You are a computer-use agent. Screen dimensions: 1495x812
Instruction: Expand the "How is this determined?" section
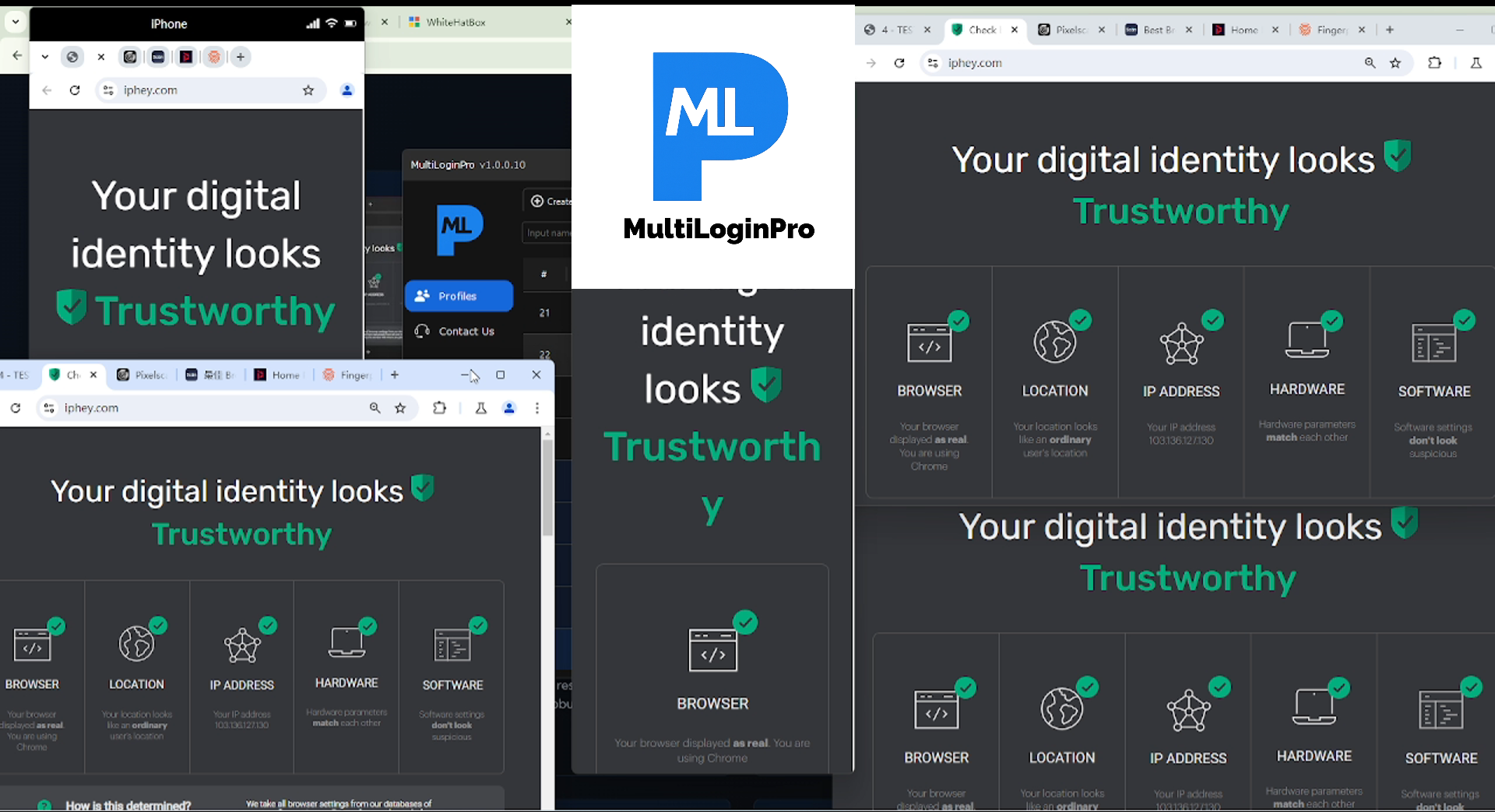(128, 805)
